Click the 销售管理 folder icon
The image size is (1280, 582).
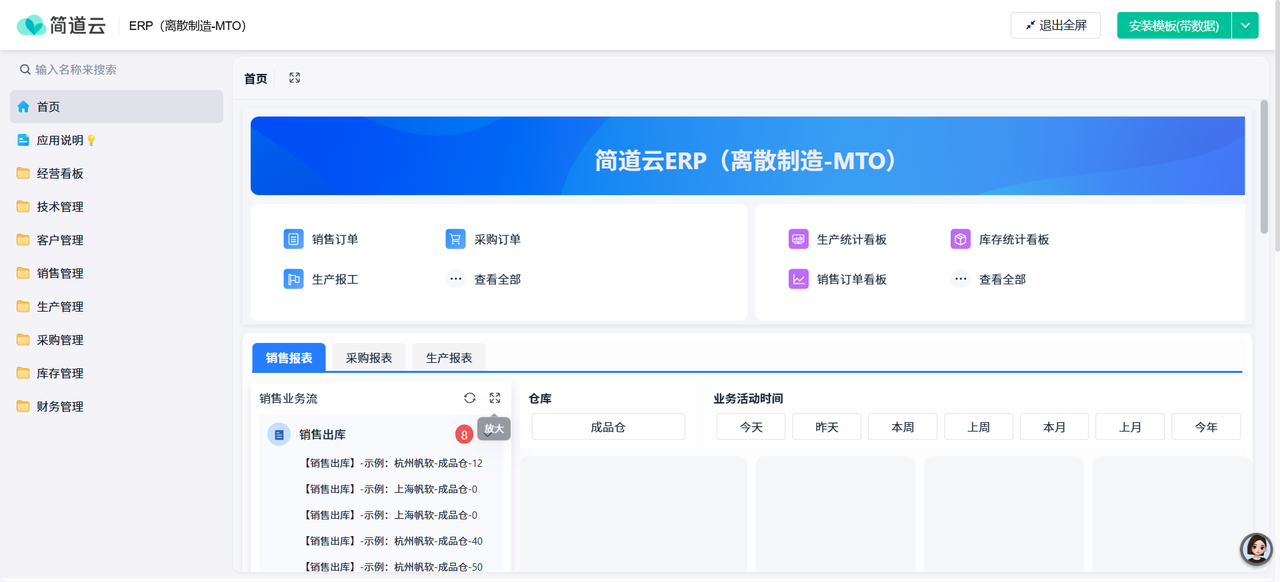tap(23, 273)
